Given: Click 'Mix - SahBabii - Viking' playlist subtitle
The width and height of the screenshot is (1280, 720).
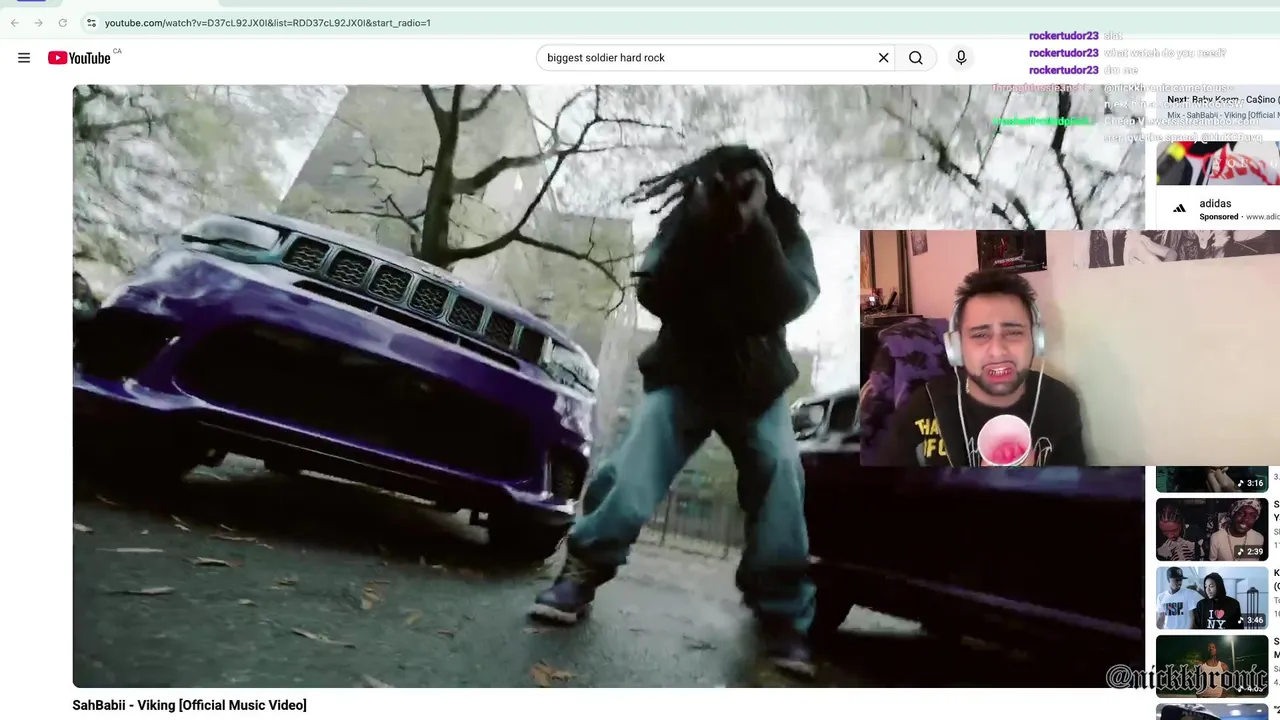Looking at the screenshot, I should tap(1223, 115).
